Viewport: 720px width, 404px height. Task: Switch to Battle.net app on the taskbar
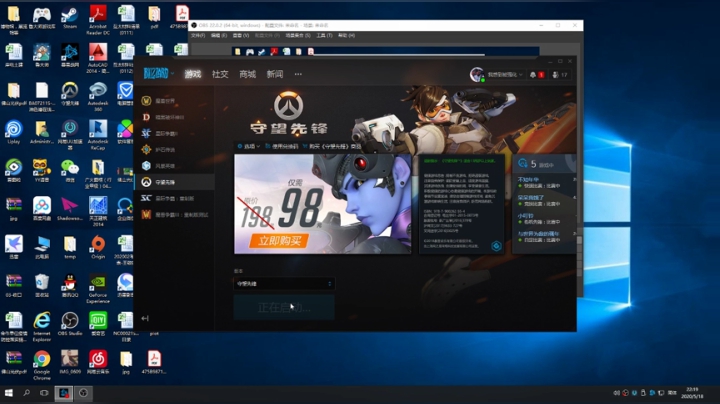(x=64, y=393)
